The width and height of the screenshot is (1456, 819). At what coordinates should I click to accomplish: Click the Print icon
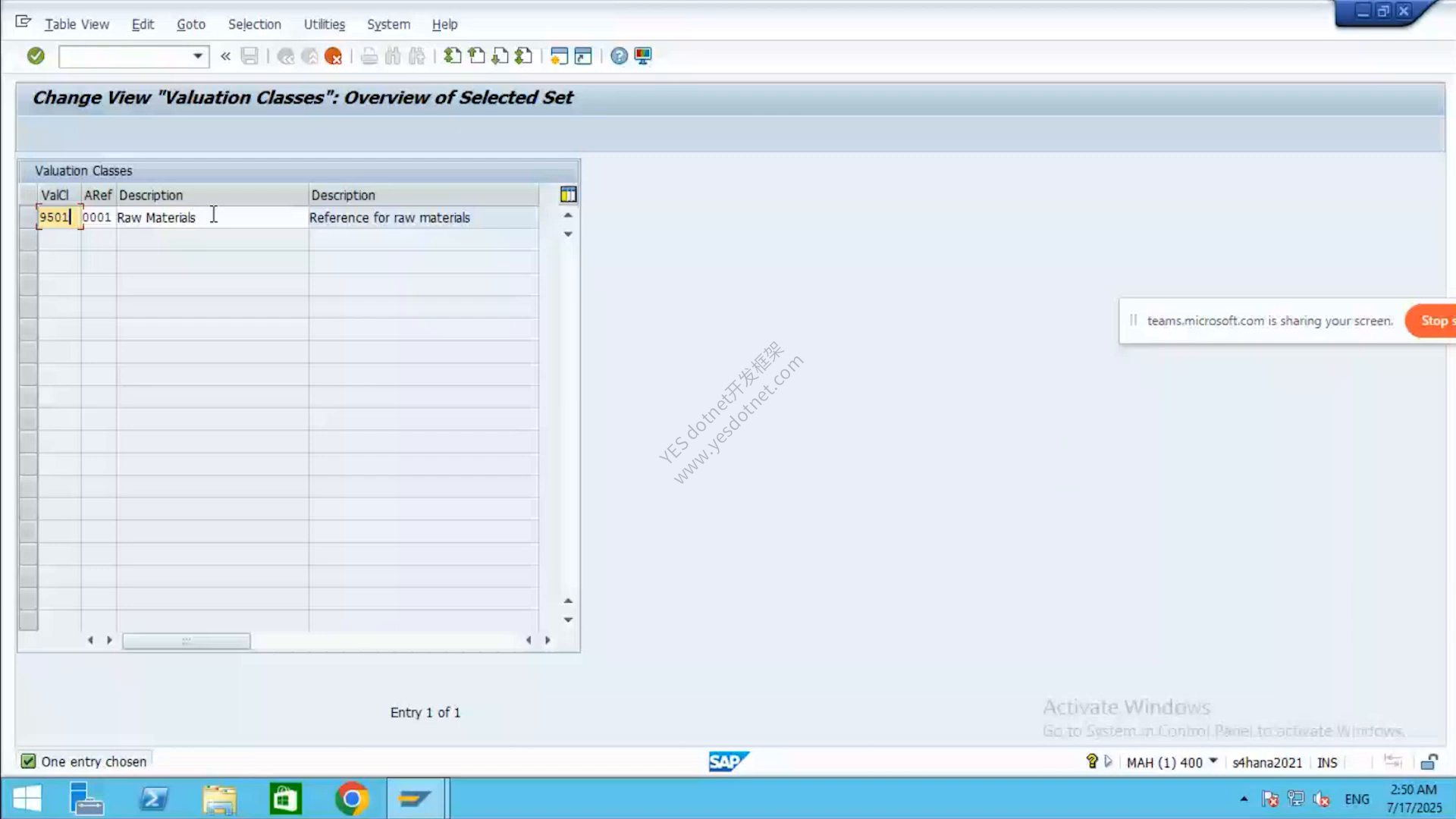tap(369, 56)
